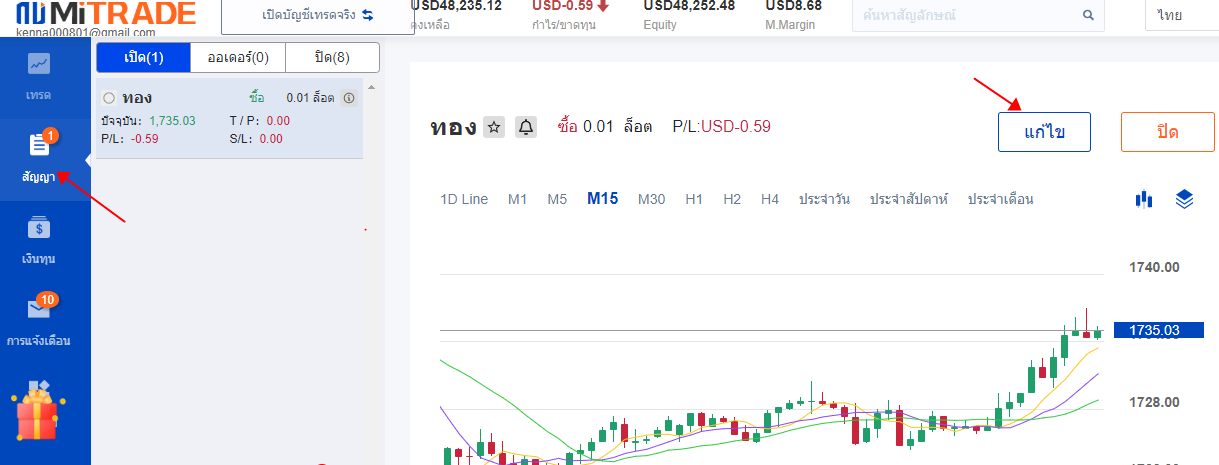The image size is (1219, 465).
Task: Open chart type candlestick icon
Action: pyautogui.click(x=1144, y=199)
